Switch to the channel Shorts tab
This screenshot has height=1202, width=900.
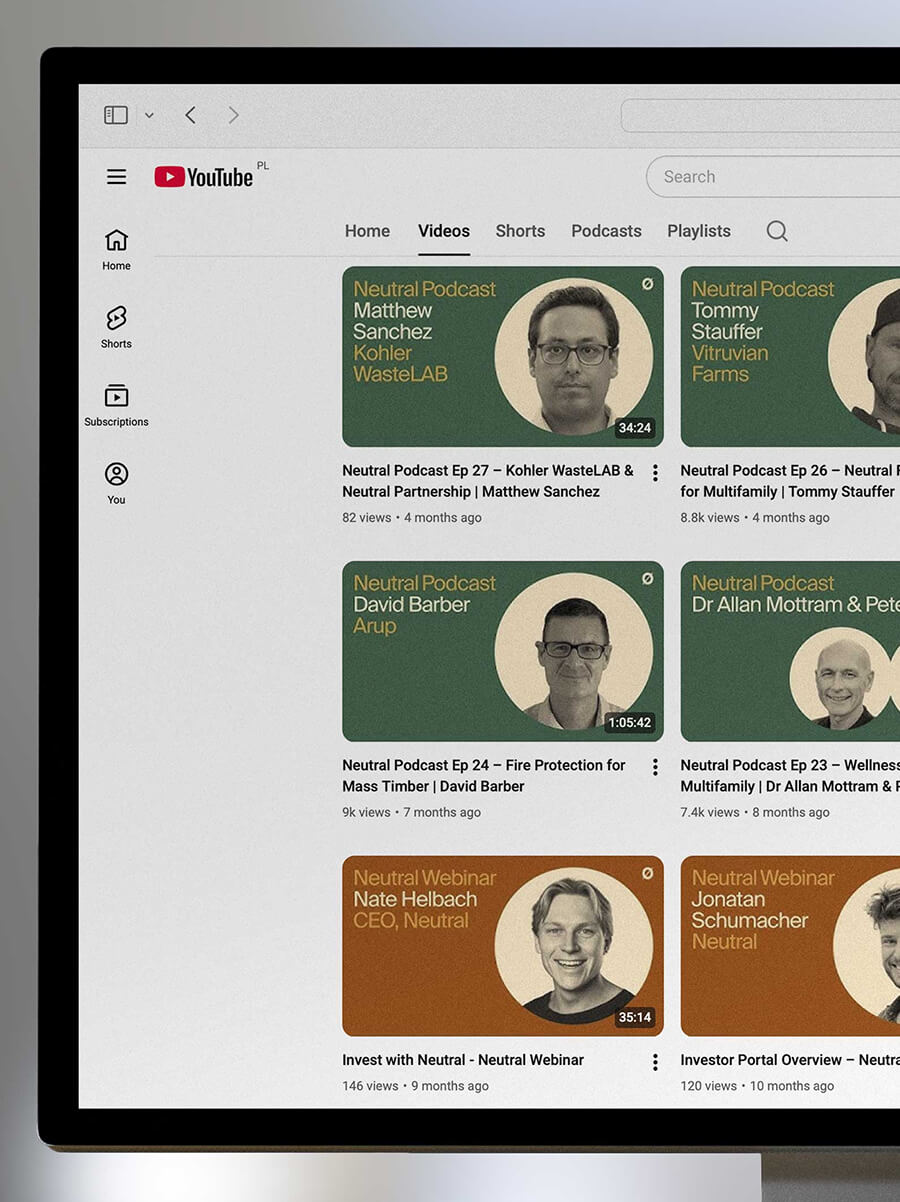[x=520, y=231]
